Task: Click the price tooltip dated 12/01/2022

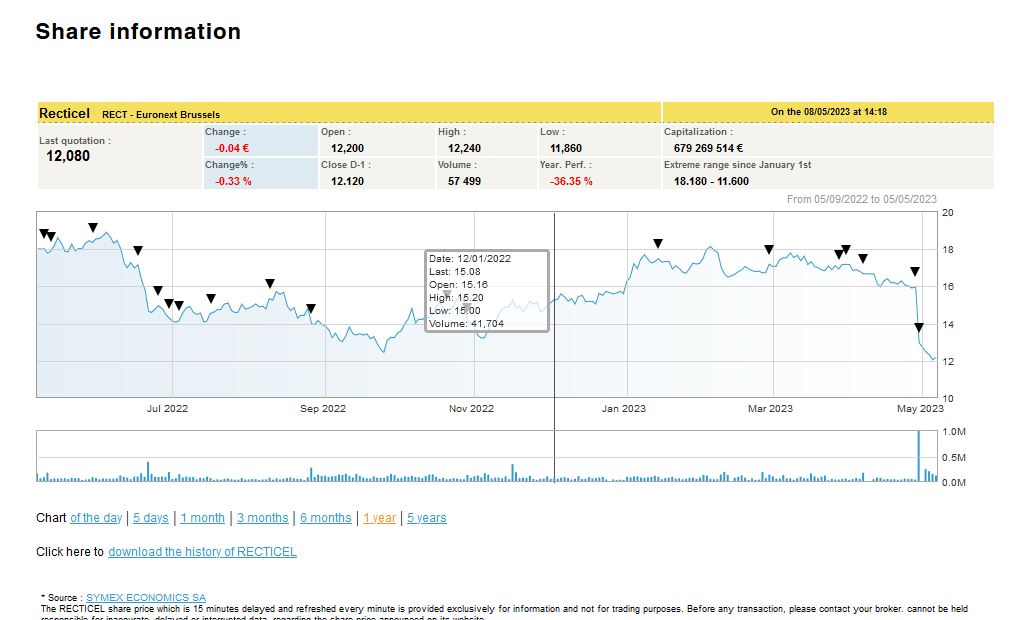Action: tap(486, 291)
